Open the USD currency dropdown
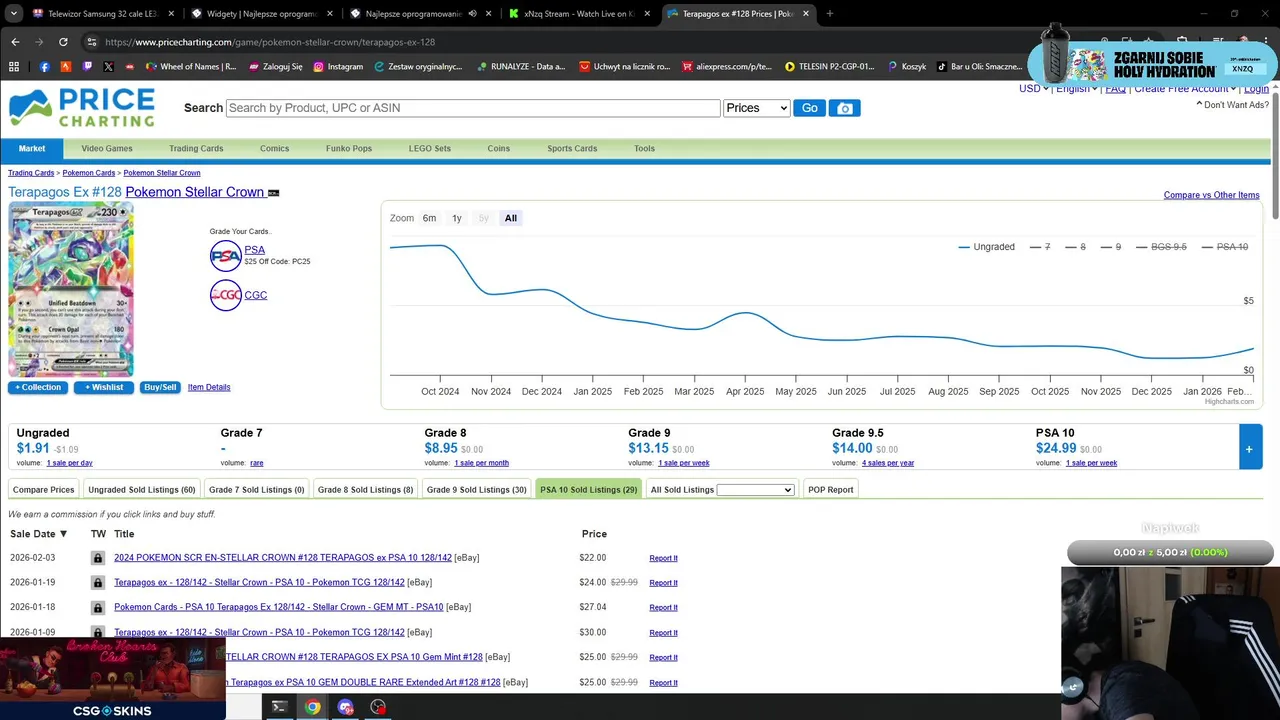Screen dimensions: 1280x720 tap(1033, 88)
